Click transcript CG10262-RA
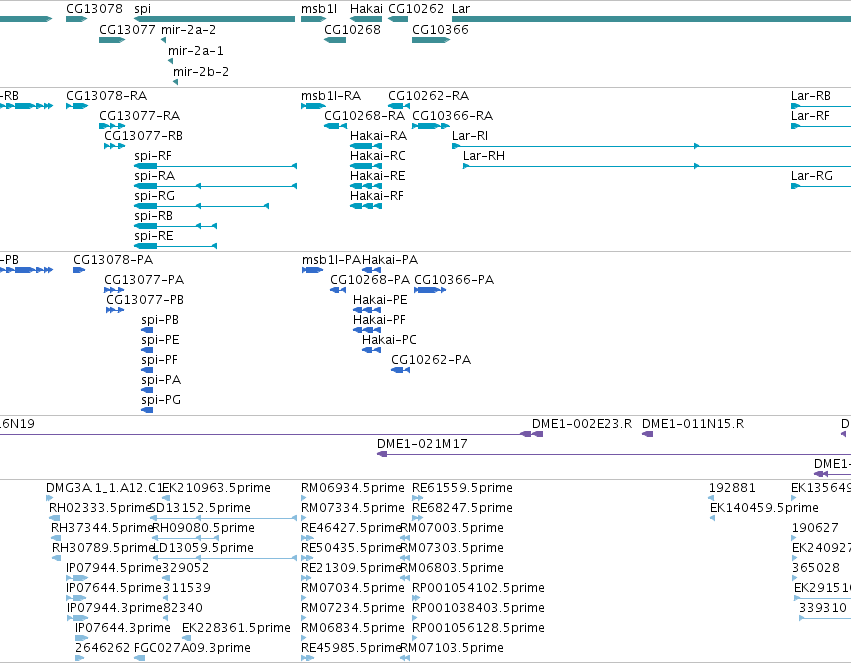Viewport: 851px width, 663px height. pos(429,95)
